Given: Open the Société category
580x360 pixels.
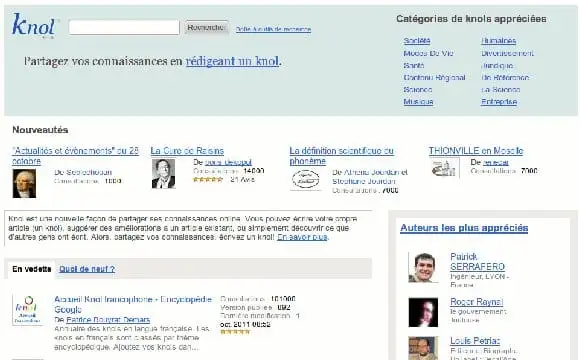Looking at the screenshot, I should tap(417, 41).
